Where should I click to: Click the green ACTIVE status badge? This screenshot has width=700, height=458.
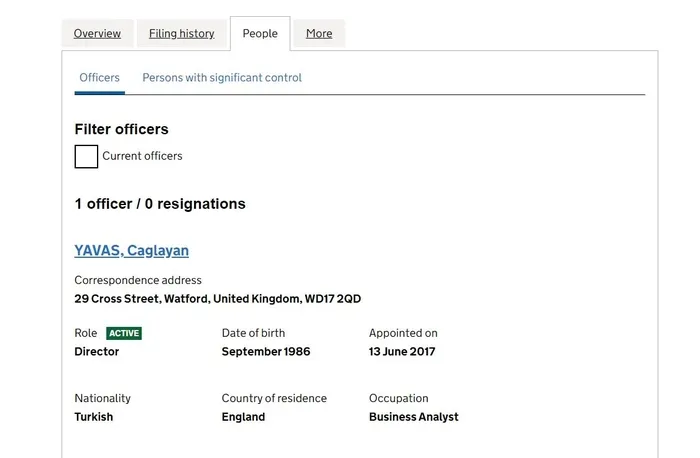(x=124, y=334)
